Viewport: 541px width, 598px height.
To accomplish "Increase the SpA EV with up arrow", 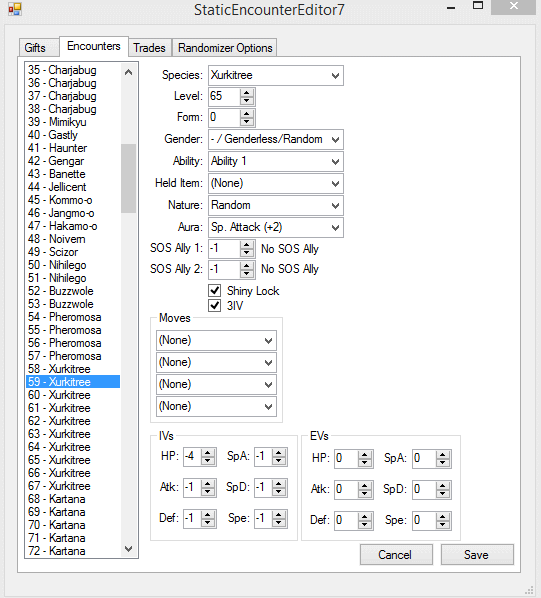I will [x=443, y=455].
